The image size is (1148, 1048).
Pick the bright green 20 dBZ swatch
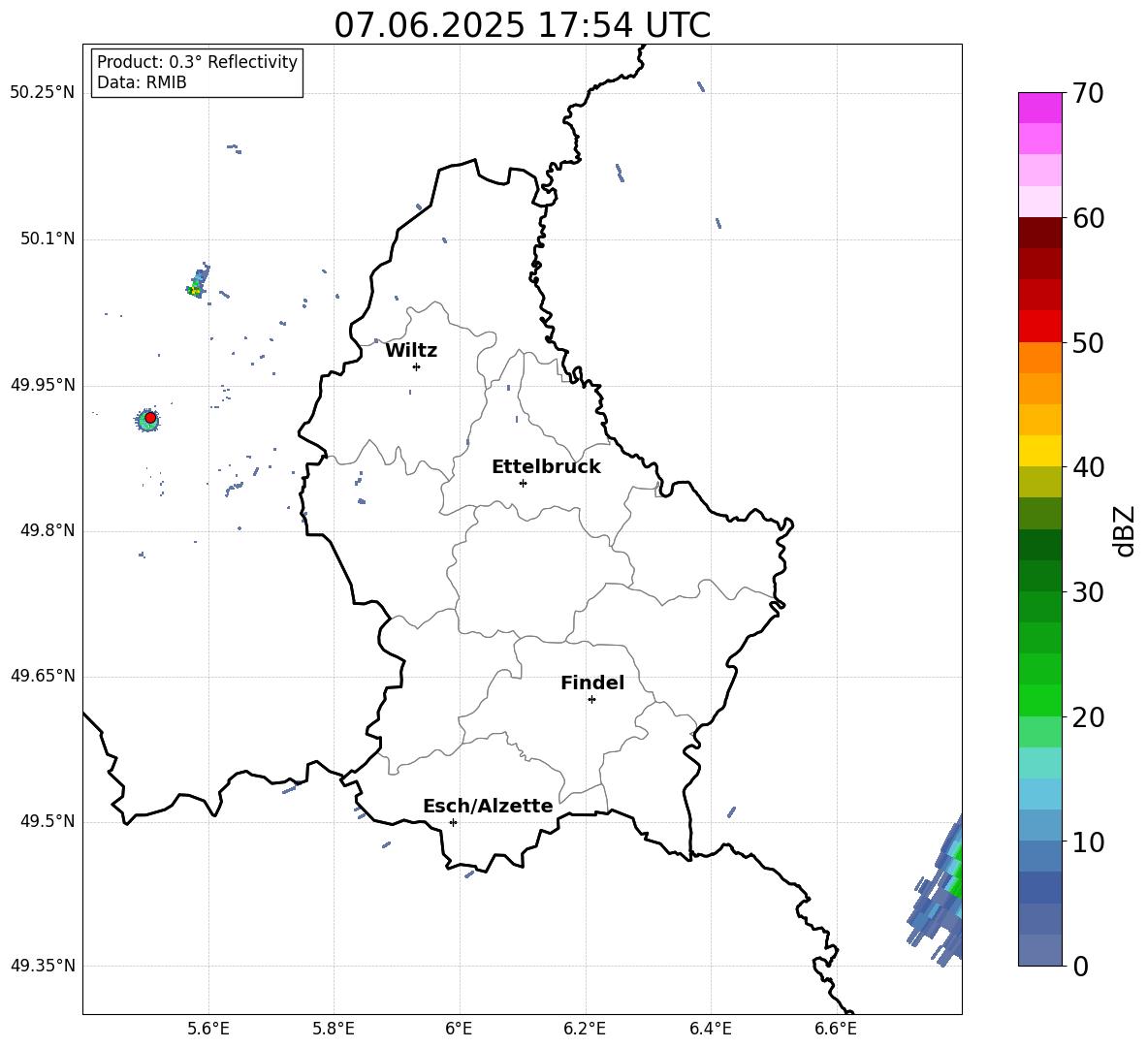pyautogui.click(x=1039, y=700)
